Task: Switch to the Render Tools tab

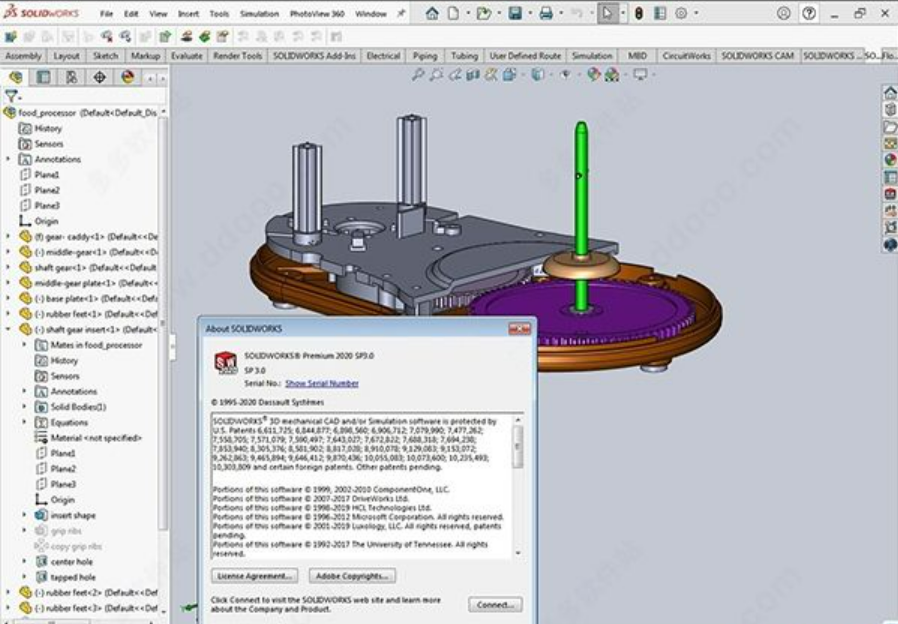Action: 238,56
